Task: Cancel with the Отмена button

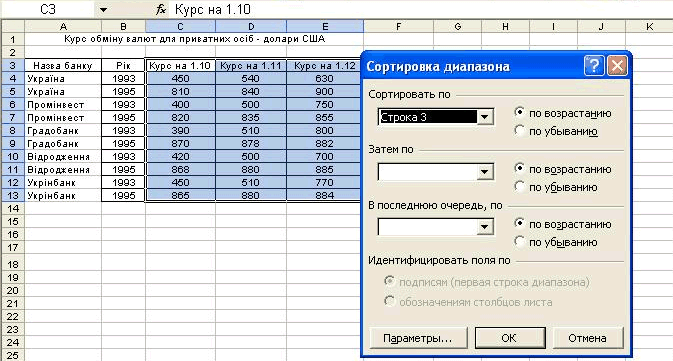Action: pyautogui.click(x=588, y=338)
